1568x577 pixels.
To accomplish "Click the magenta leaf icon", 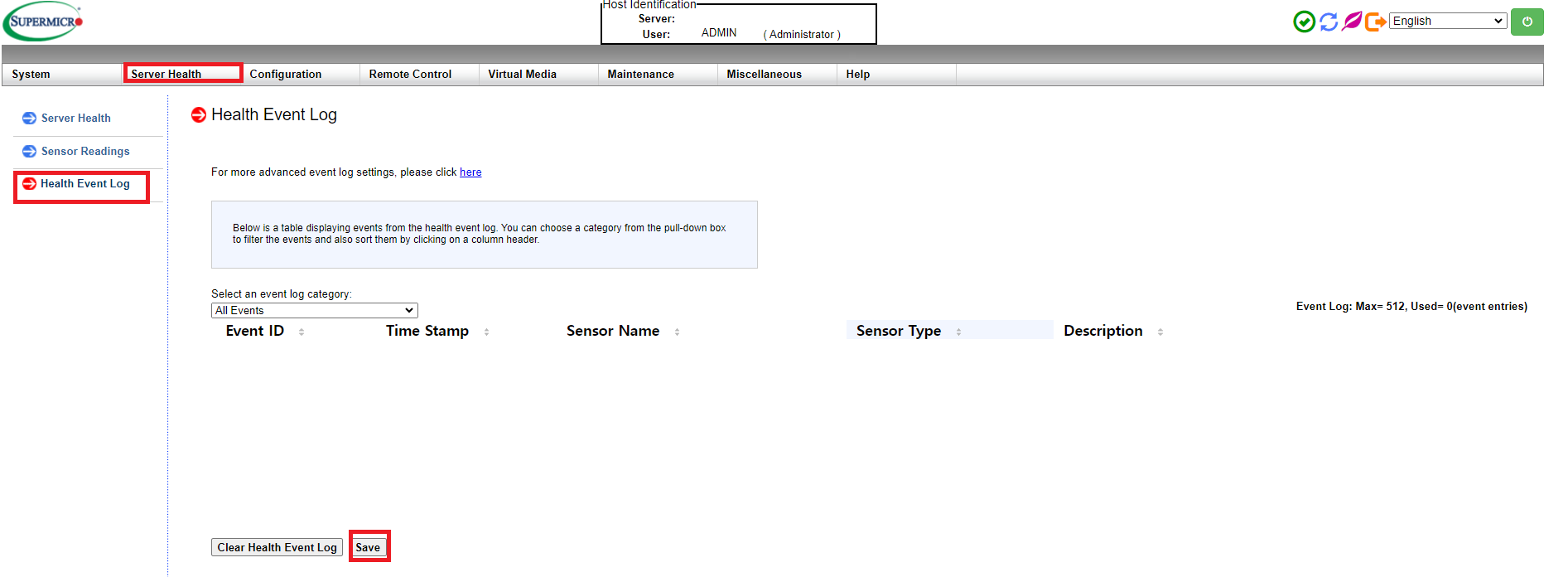I will point(1352,21).
